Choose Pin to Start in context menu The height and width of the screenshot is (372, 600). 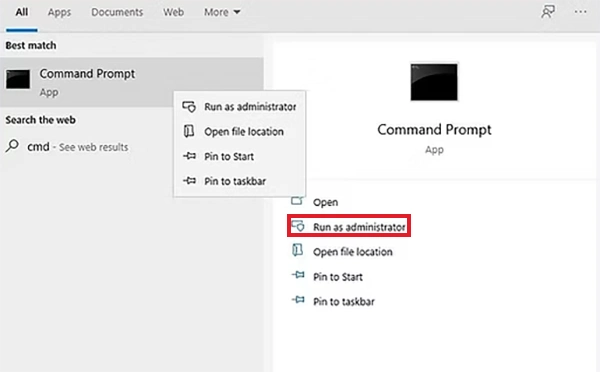240,156
